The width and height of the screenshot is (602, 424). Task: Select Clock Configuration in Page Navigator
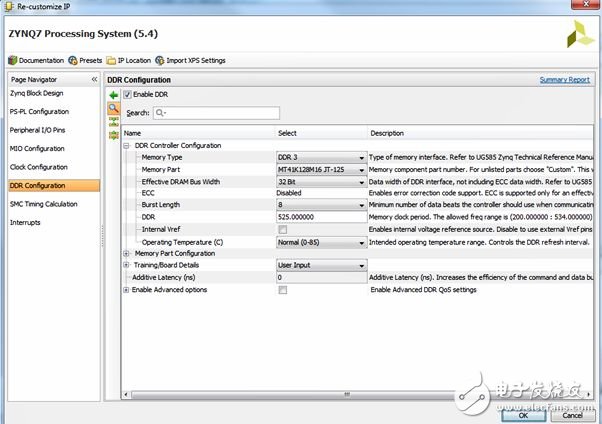39,167
